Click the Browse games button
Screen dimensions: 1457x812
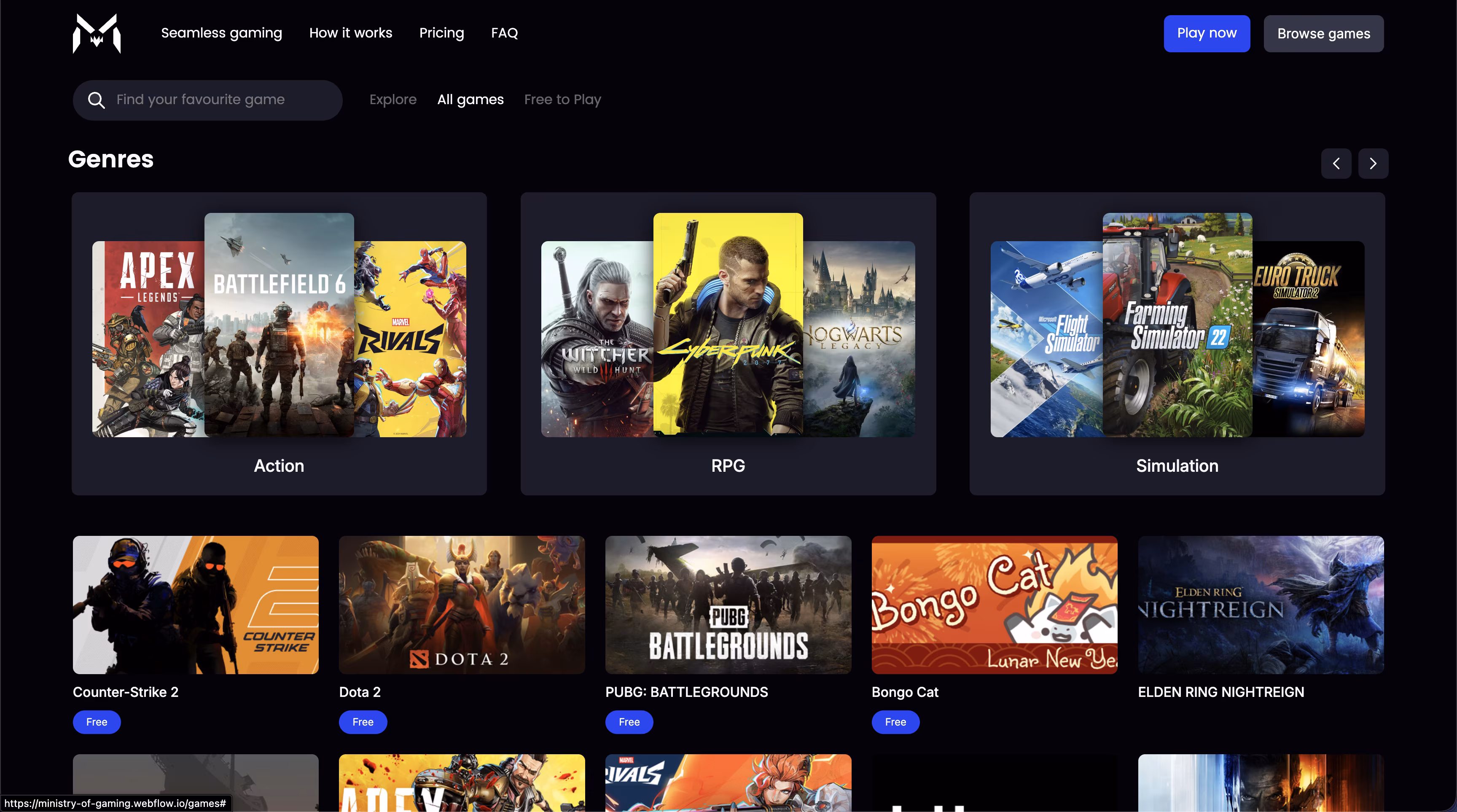pyautogui.click(x=1323, y=33)
